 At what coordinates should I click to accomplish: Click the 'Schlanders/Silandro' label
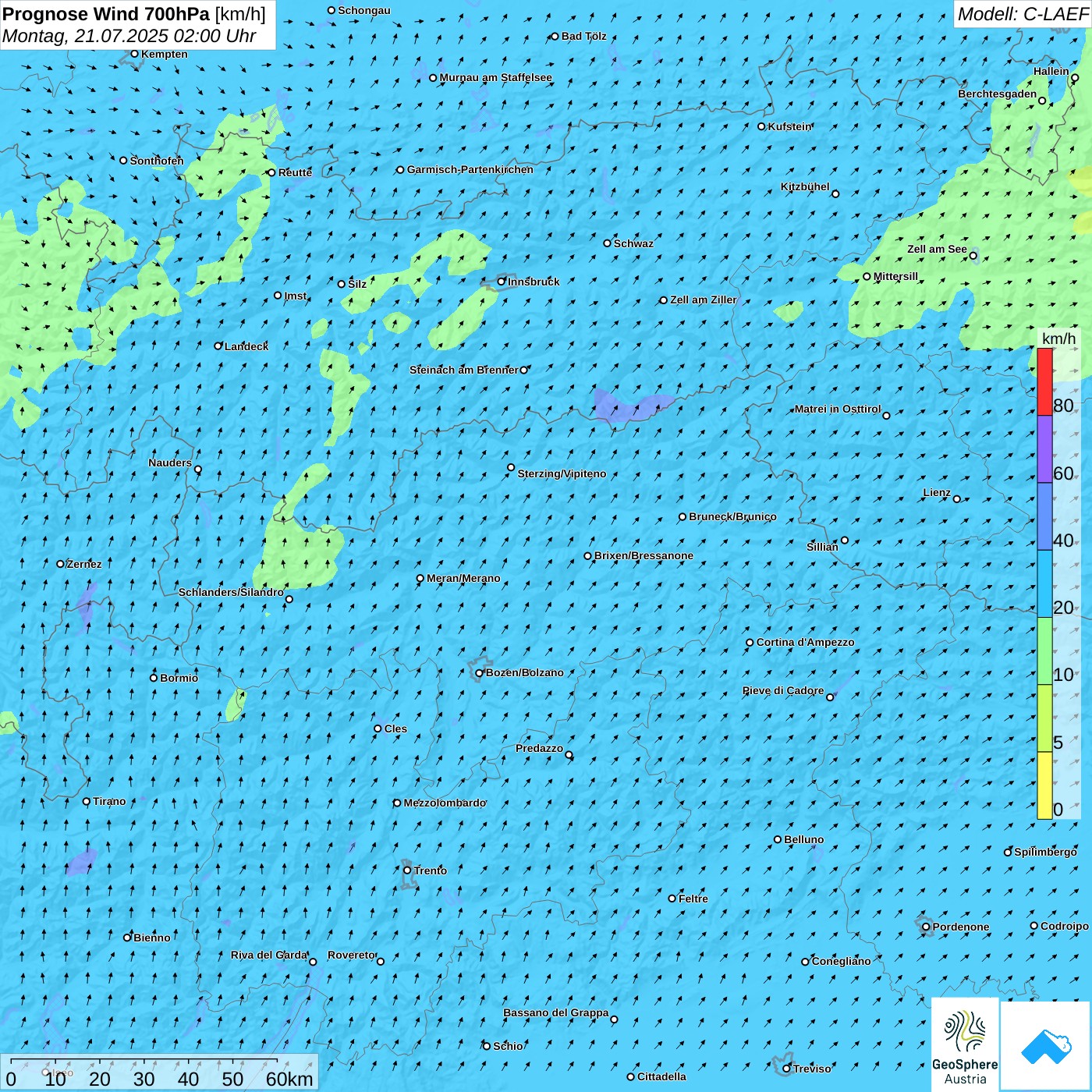pyautogui.click(x=231, y=592)
